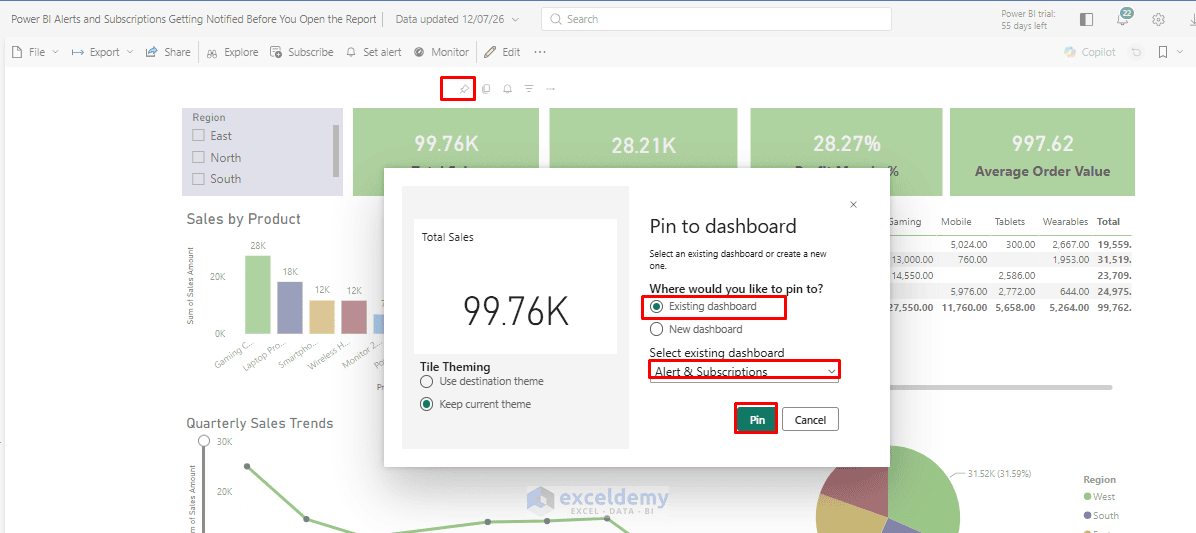Image resolution: width=1196 pixels, height=533 pixels.
Task: Click the copy visual icon in visual header
Action: click(486, 89)
